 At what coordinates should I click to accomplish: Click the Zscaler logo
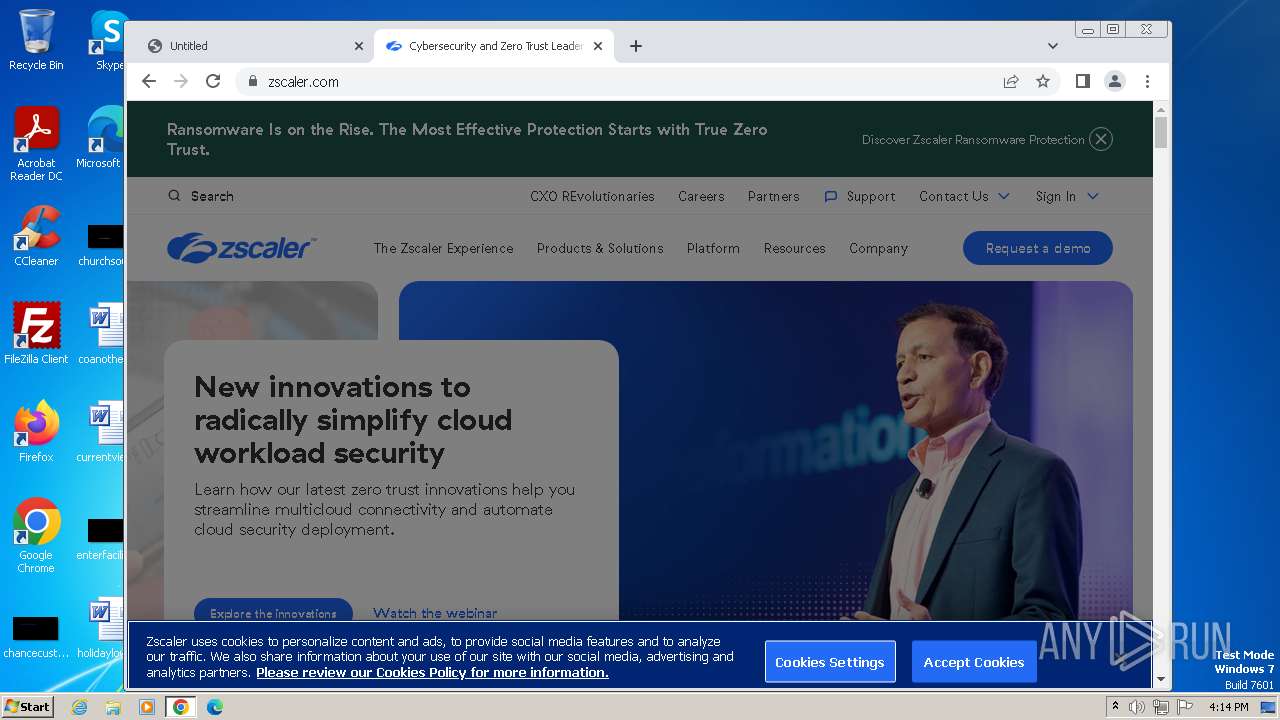(x=242, y=248)
